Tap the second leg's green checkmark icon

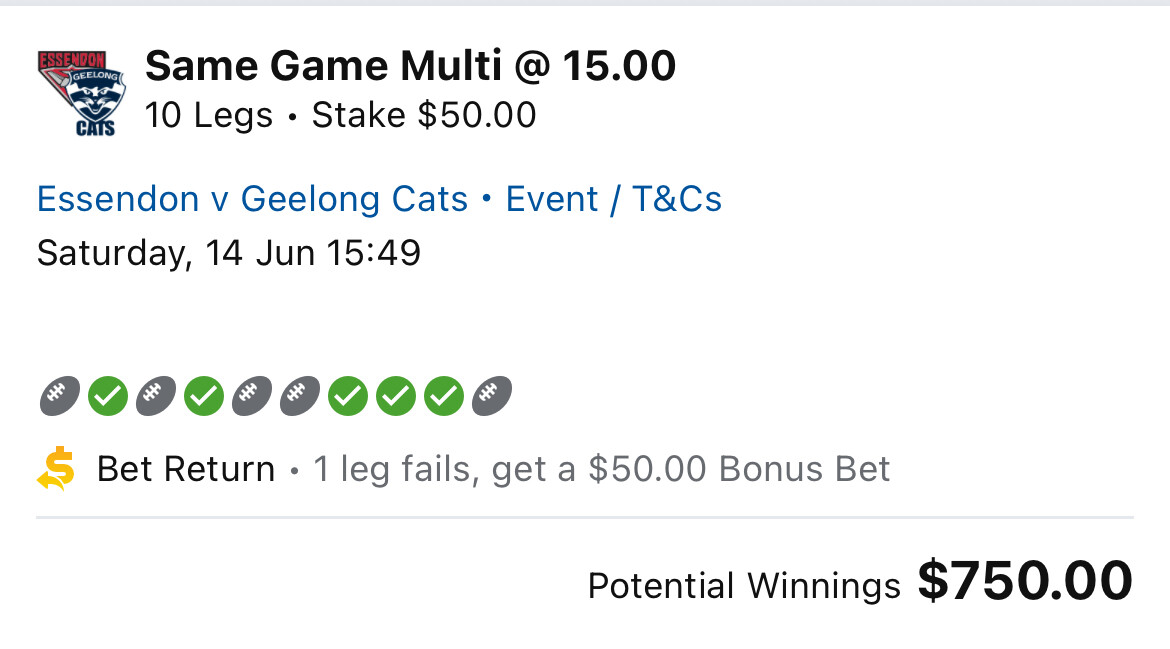click(x=108, y=395)
